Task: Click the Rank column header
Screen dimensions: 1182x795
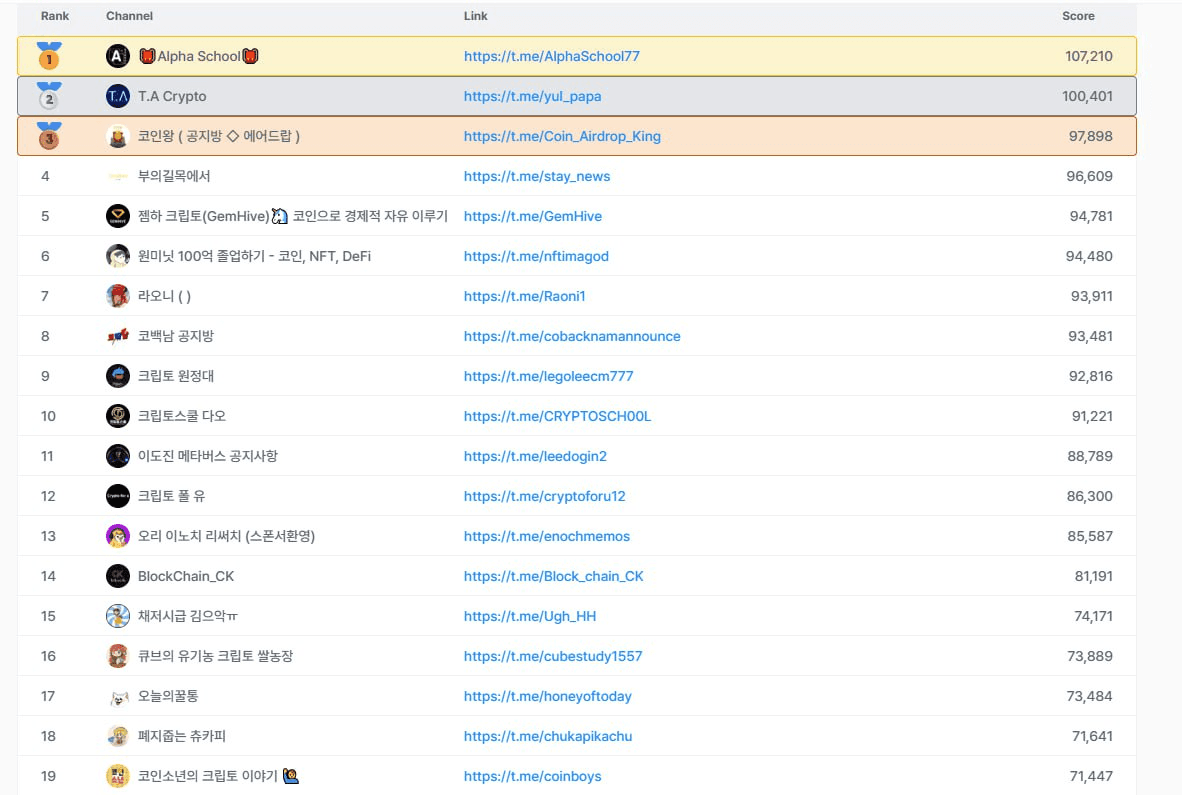Action: tap(55, 16)
